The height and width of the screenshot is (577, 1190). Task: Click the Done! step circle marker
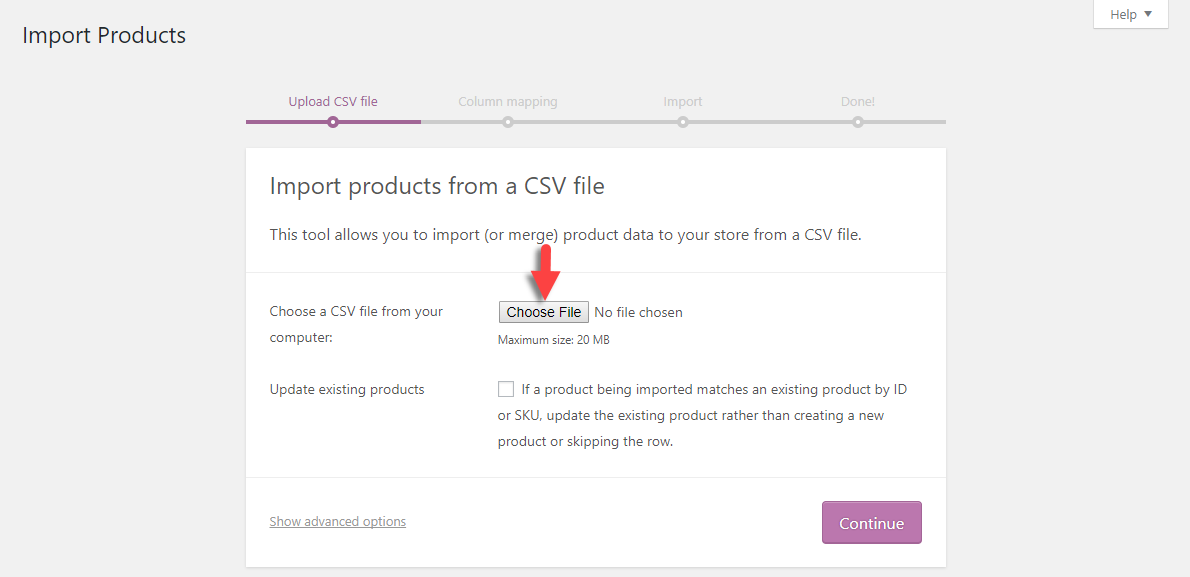point(858,122)
